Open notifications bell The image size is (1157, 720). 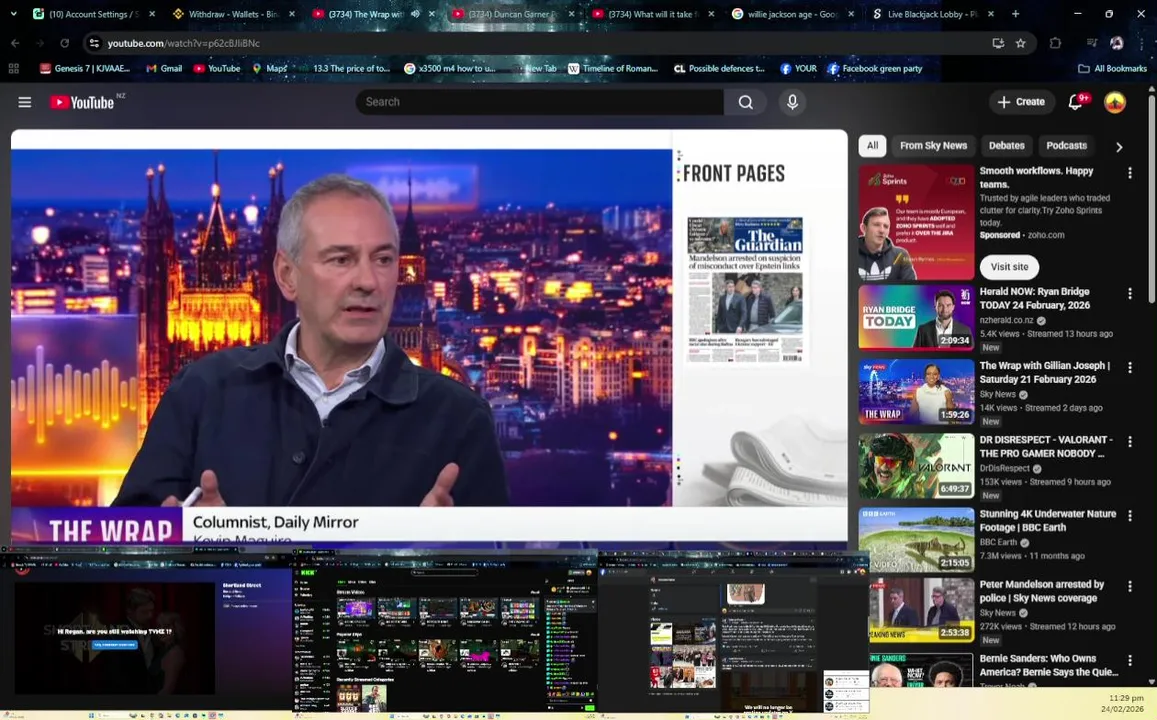coord(1076,102)
